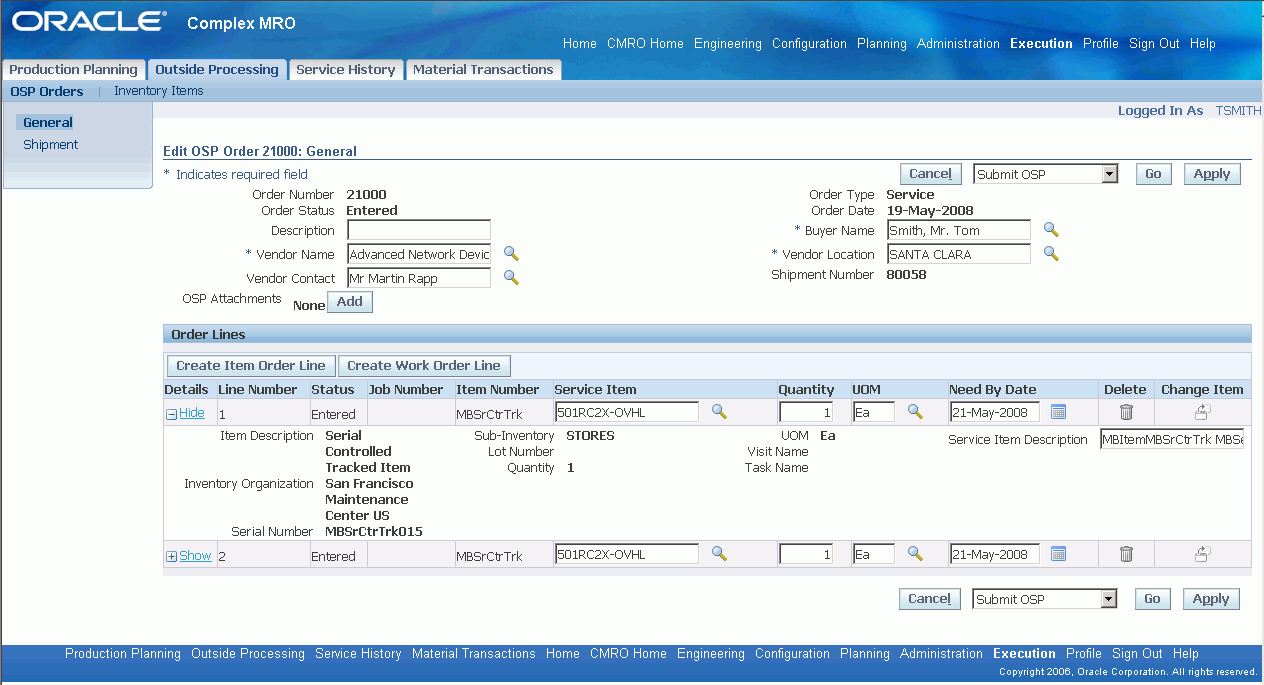Click the Description input field

coord(419,230)
